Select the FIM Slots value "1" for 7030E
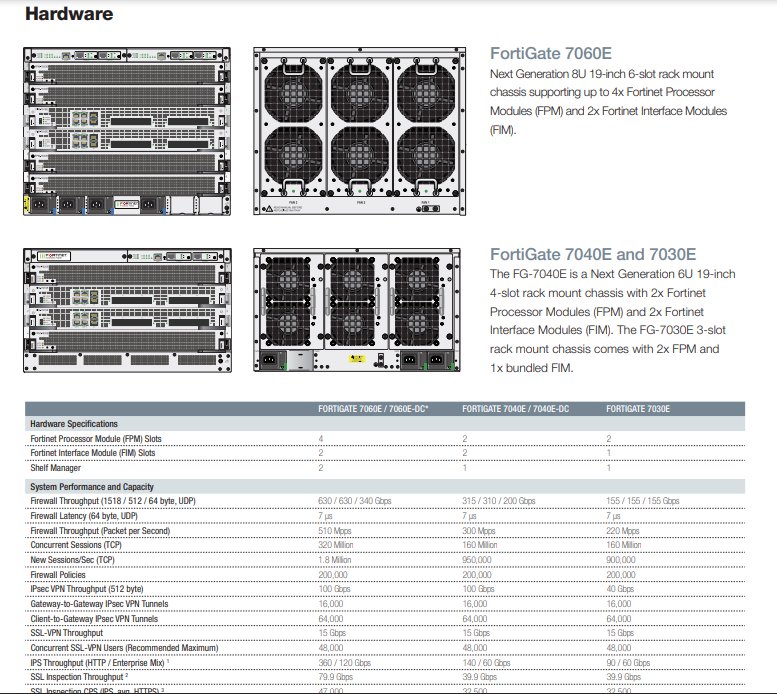The image size is (777, 694). [x=609, y=453]
